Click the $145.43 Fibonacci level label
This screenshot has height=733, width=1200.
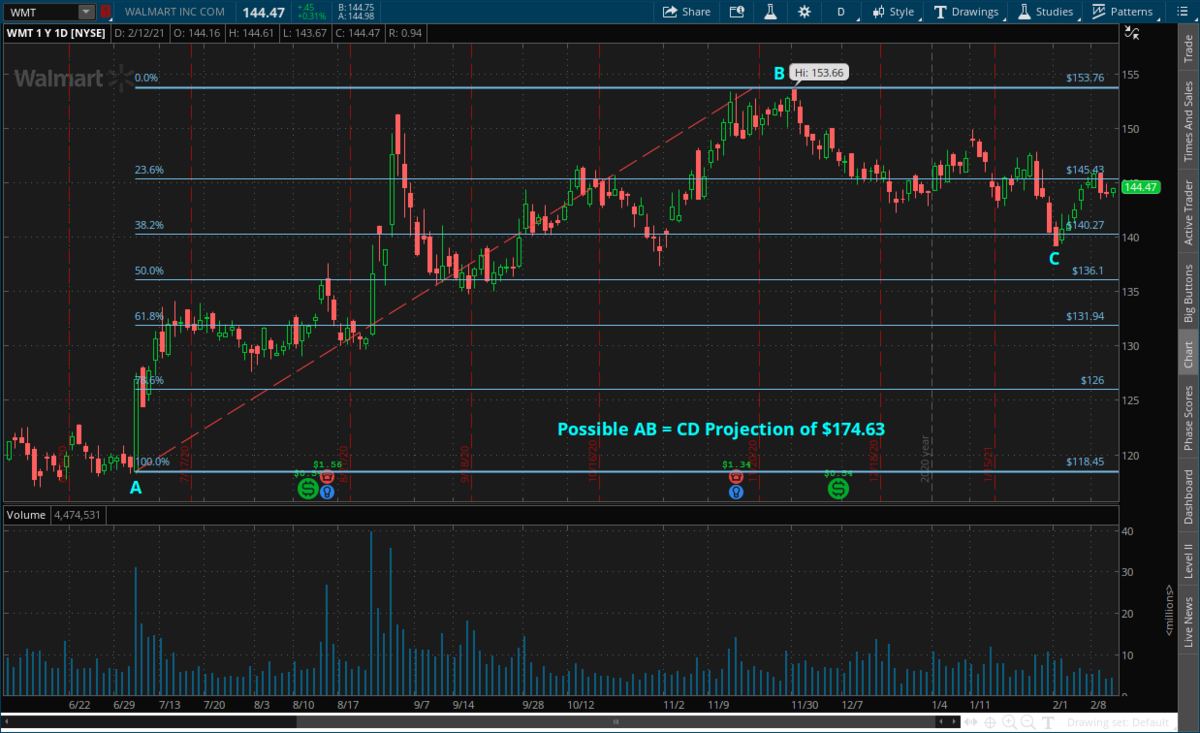[1085, 170]
